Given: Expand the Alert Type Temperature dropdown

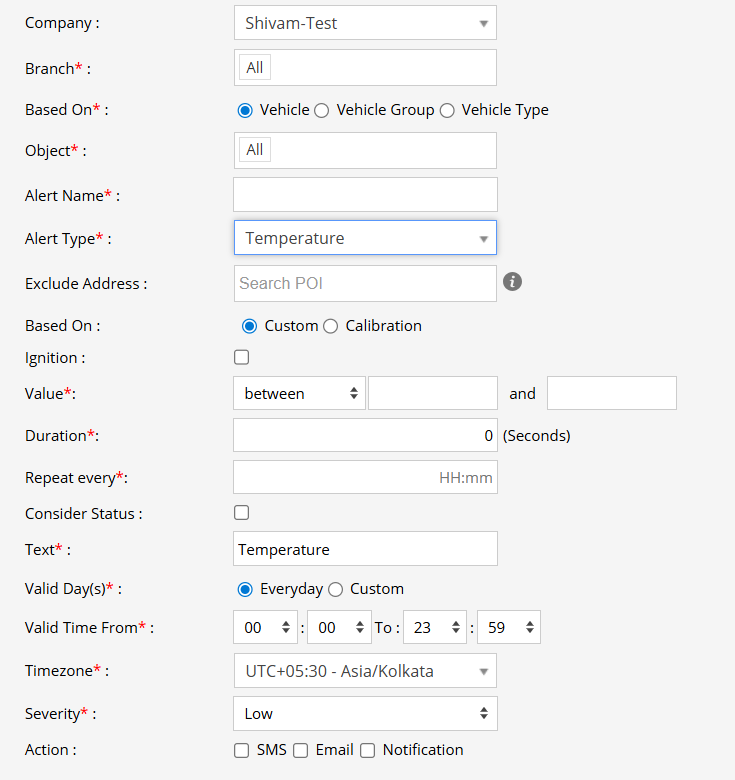Looking at the screenshot, I should click(365, 238).
